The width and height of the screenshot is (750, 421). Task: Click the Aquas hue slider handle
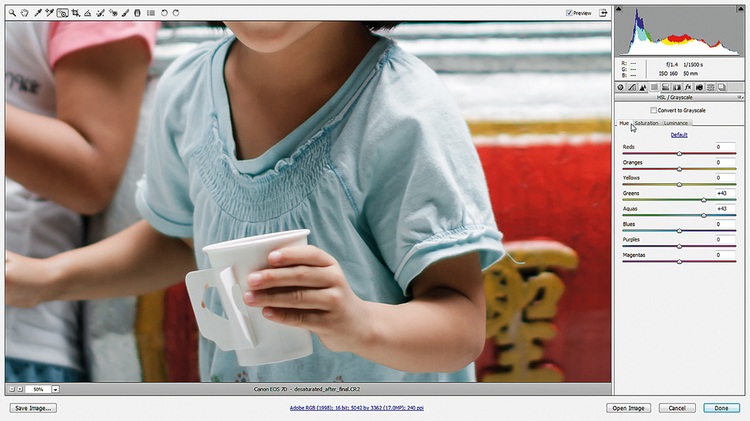pos(704,215)
